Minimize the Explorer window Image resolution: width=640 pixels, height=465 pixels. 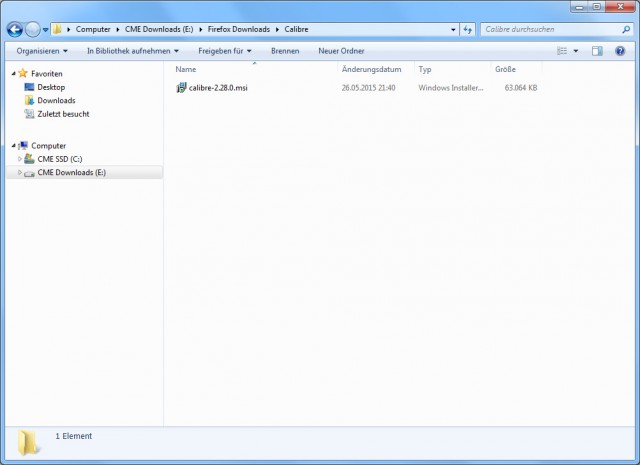click(x=580, y=7)
